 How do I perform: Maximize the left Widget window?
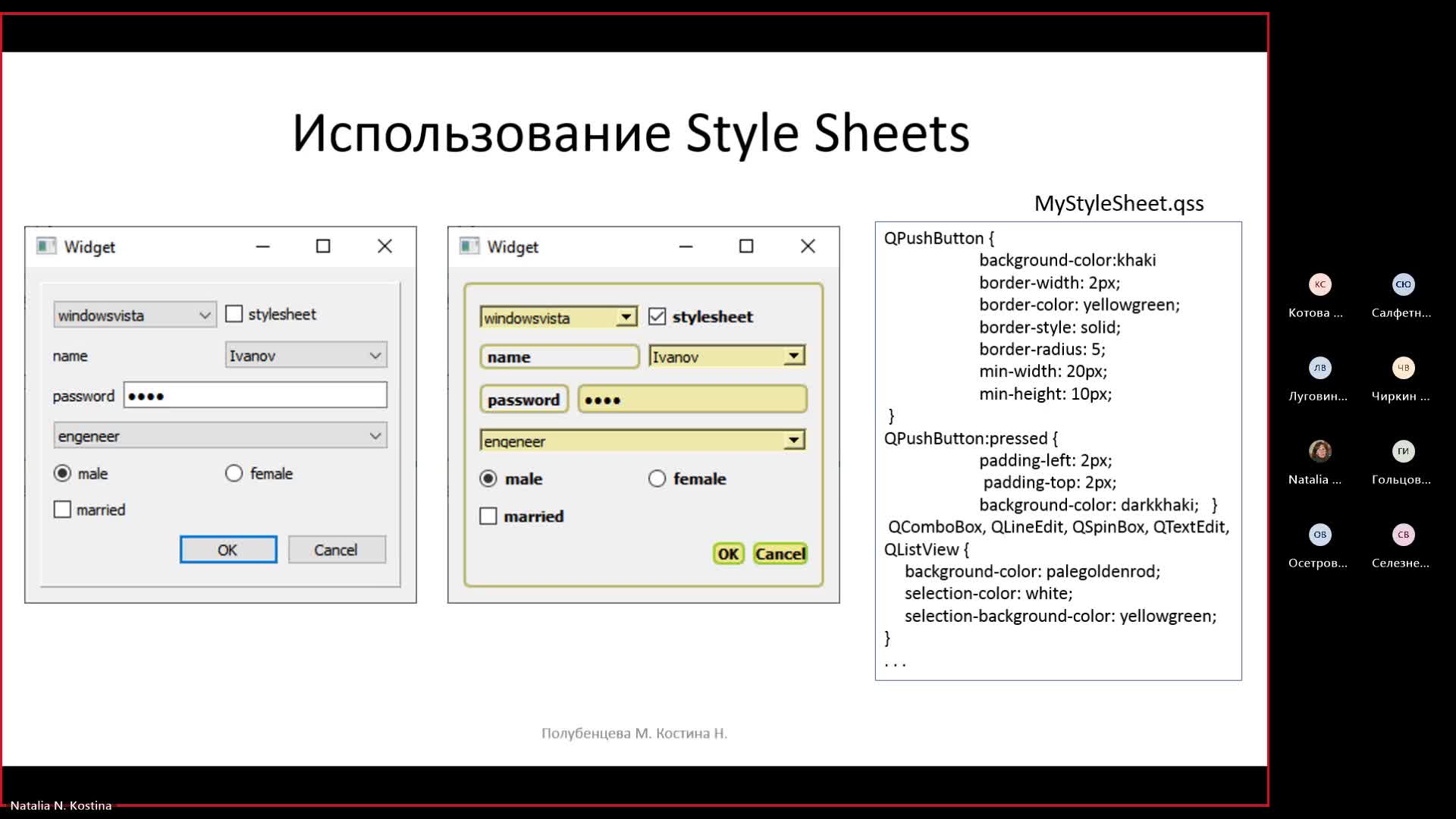(x=323, y=246)
